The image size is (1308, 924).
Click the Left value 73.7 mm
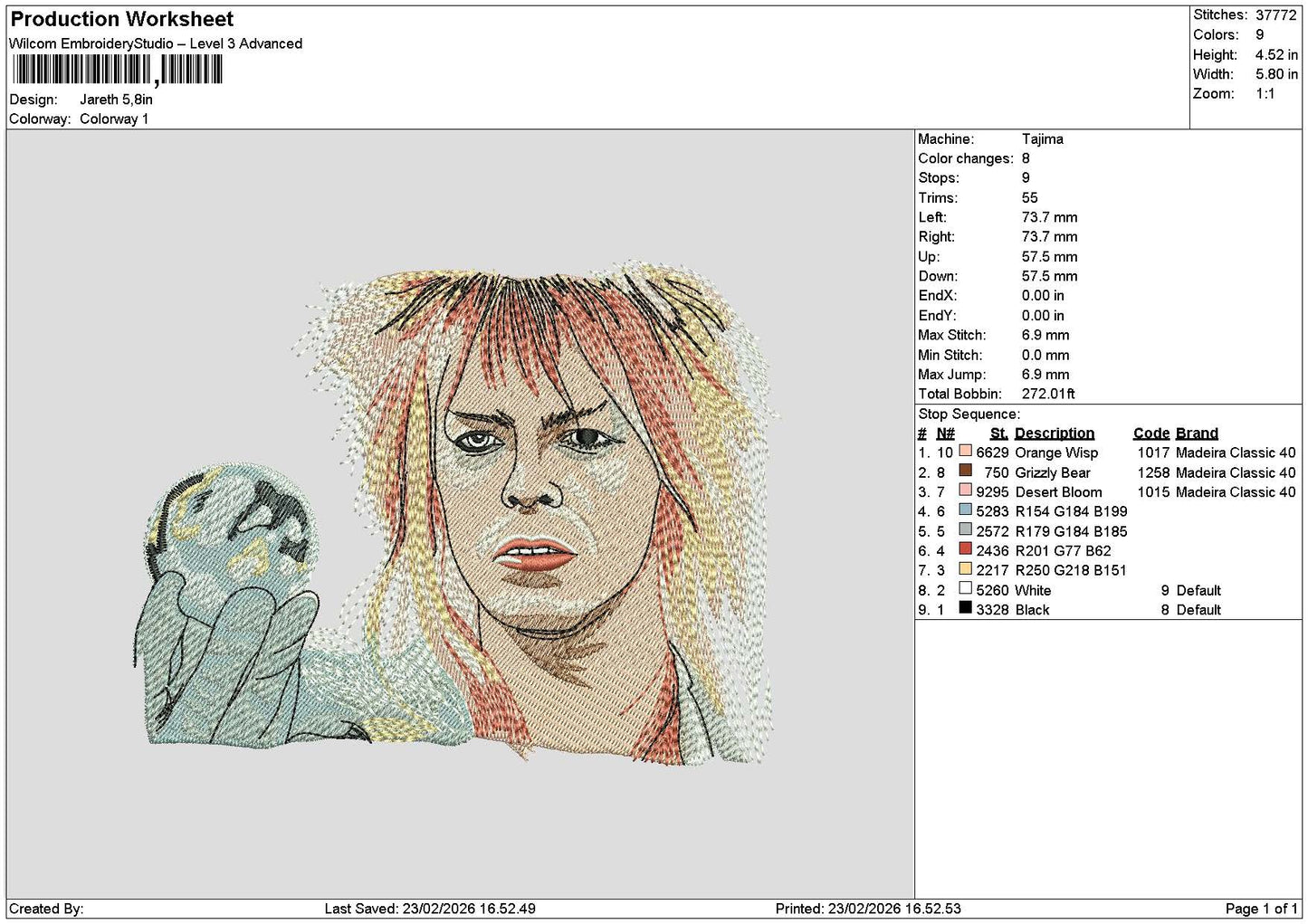pos(1049,217)
